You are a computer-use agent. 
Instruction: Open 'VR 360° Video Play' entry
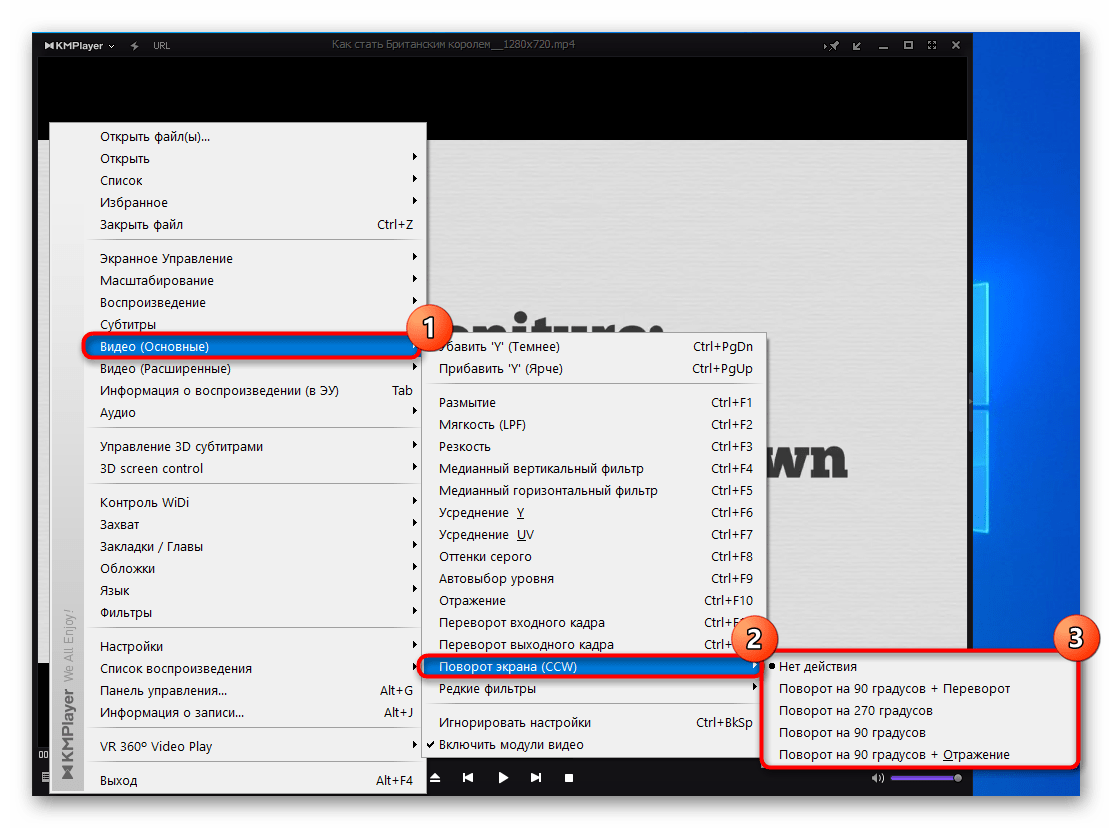(253, 746)
